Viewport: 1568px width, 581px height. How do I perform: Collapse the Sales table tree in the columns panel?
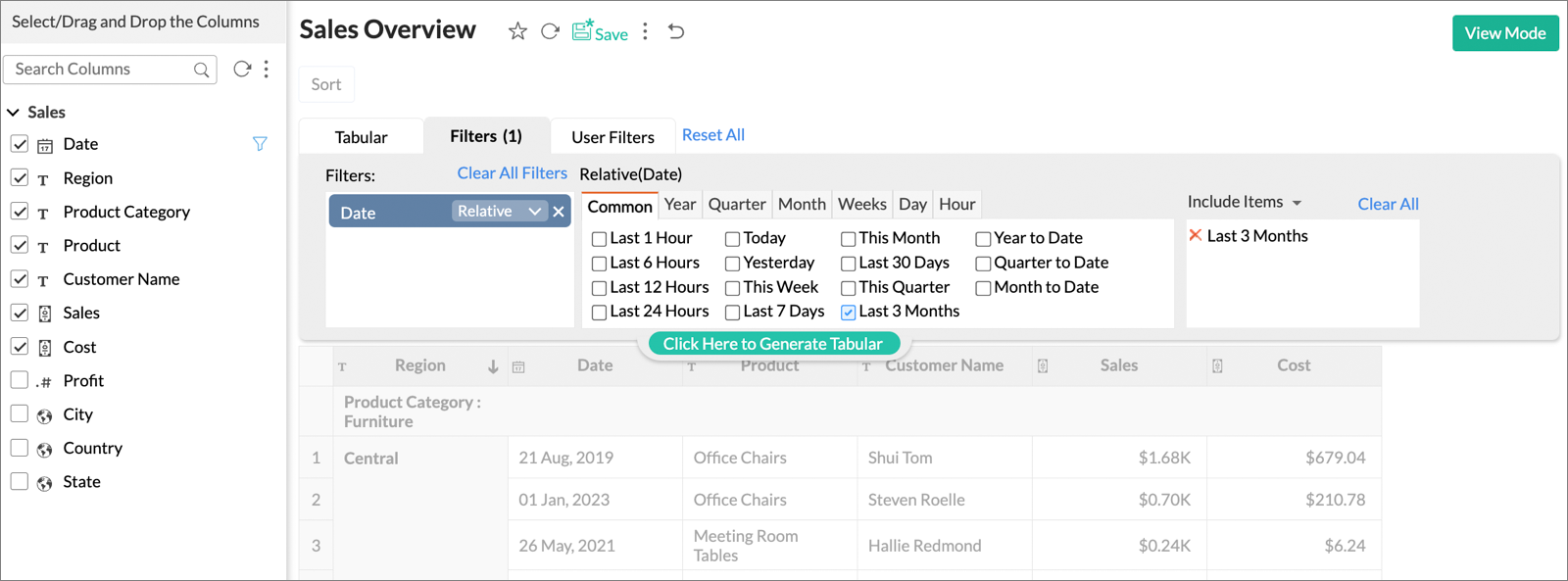(14, 113)
